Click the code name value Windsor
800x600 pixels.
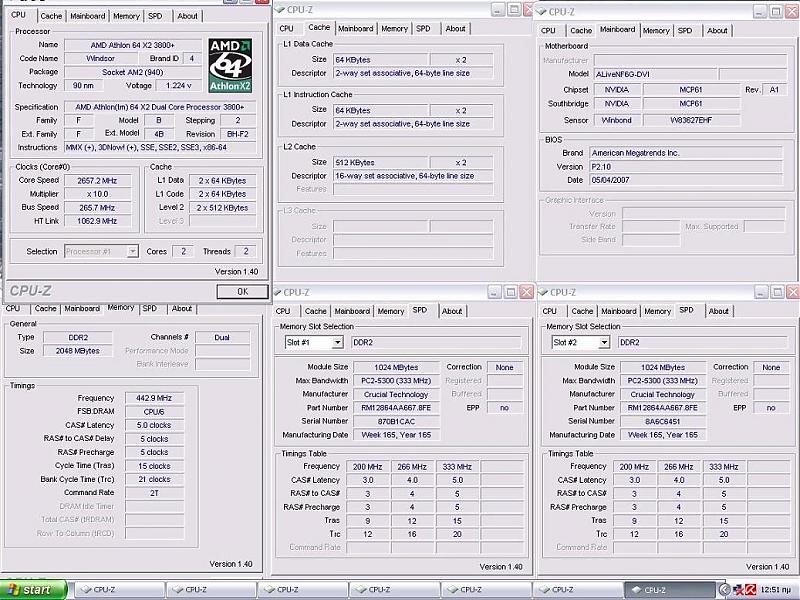tap(101, 58)
